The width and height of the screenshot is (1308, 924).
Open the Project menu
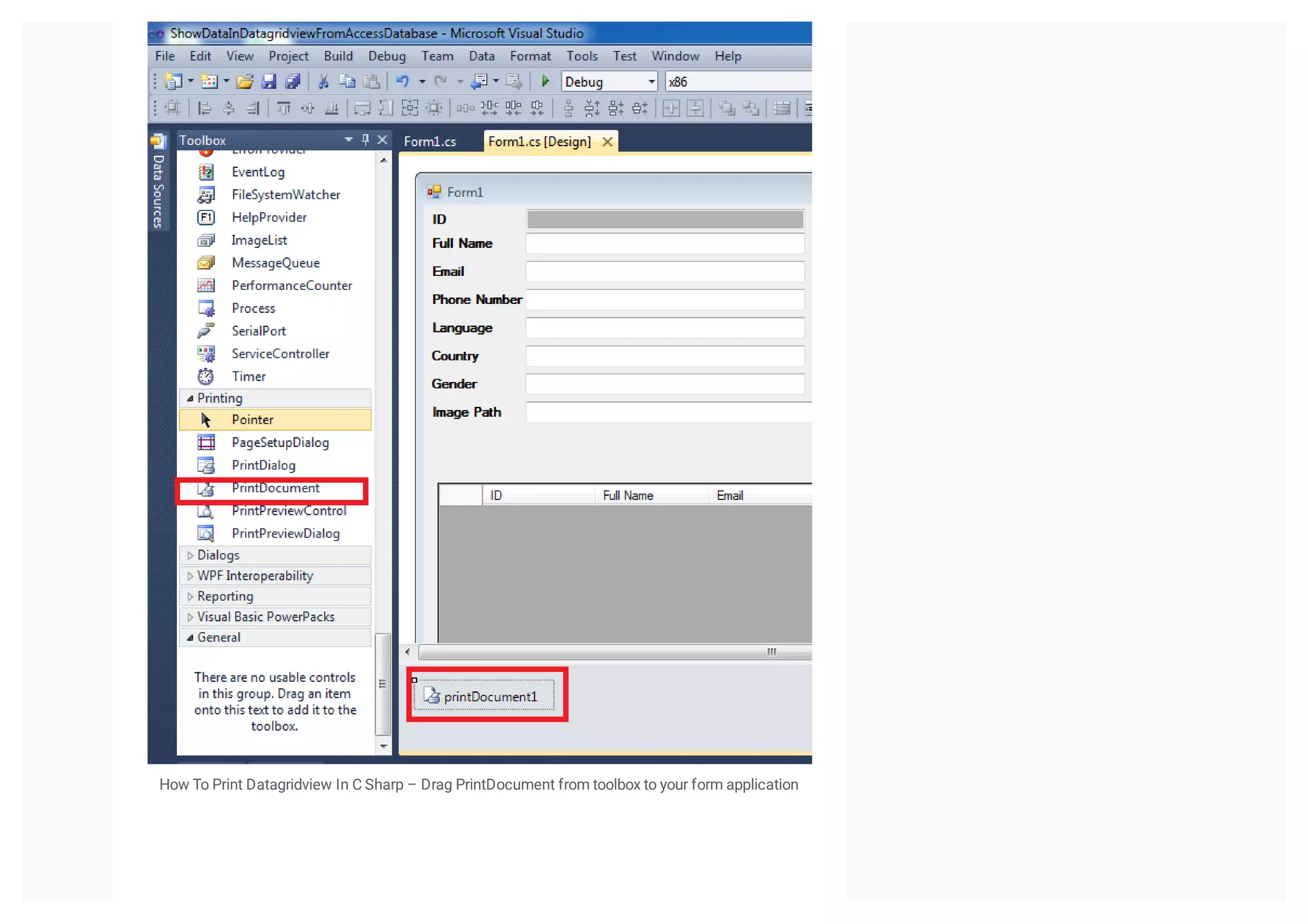[x=289, y=56]
